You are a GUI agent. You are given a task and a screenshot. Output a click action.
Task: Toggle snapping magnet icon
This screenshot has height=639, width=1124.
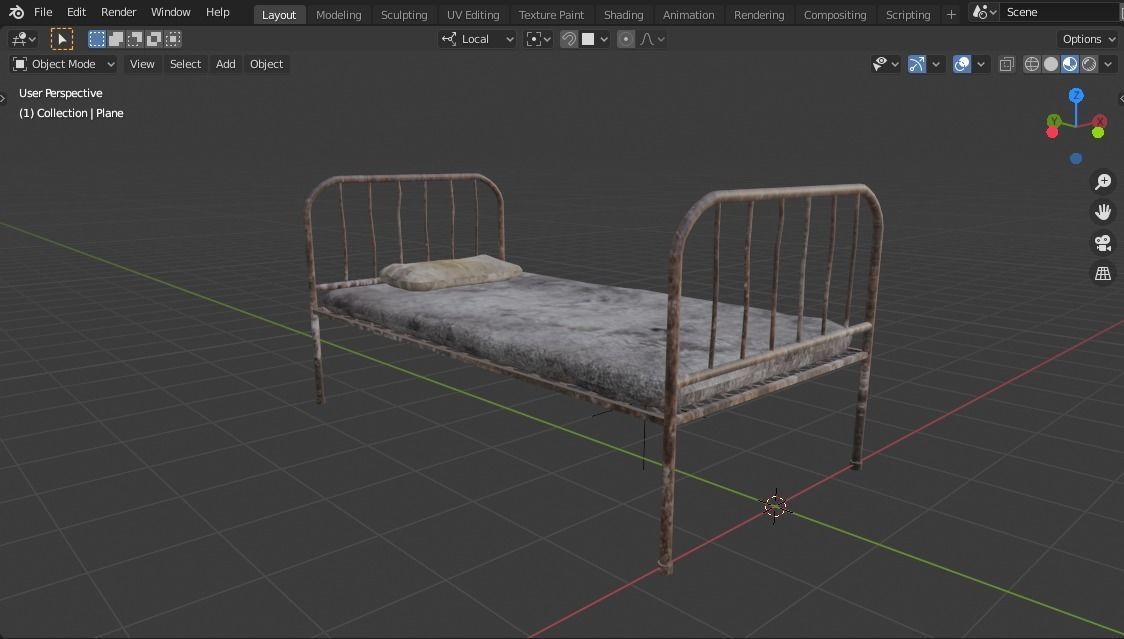568,39
